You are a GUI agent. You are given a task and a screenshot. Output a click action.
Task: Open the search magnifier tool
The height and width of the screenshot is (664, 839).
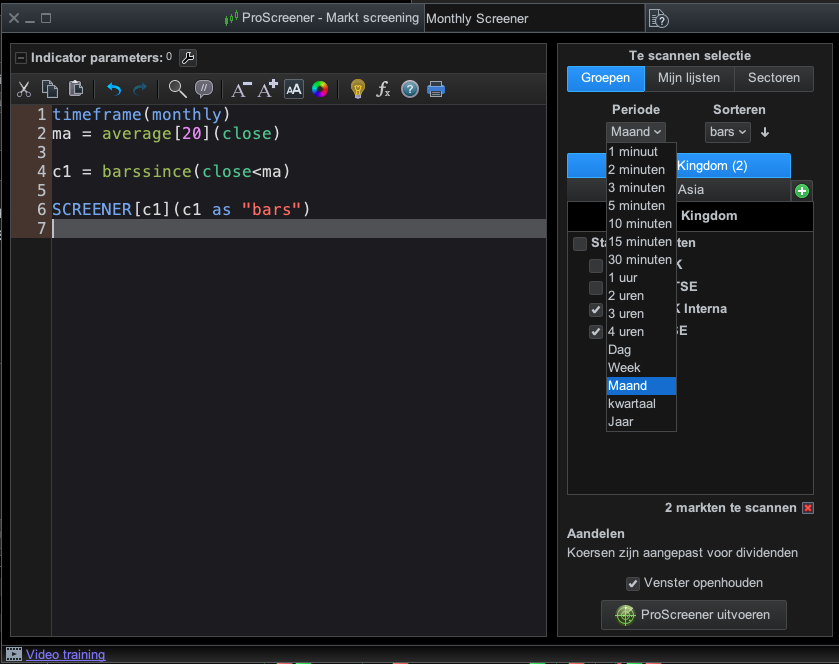tap(177, 90)
